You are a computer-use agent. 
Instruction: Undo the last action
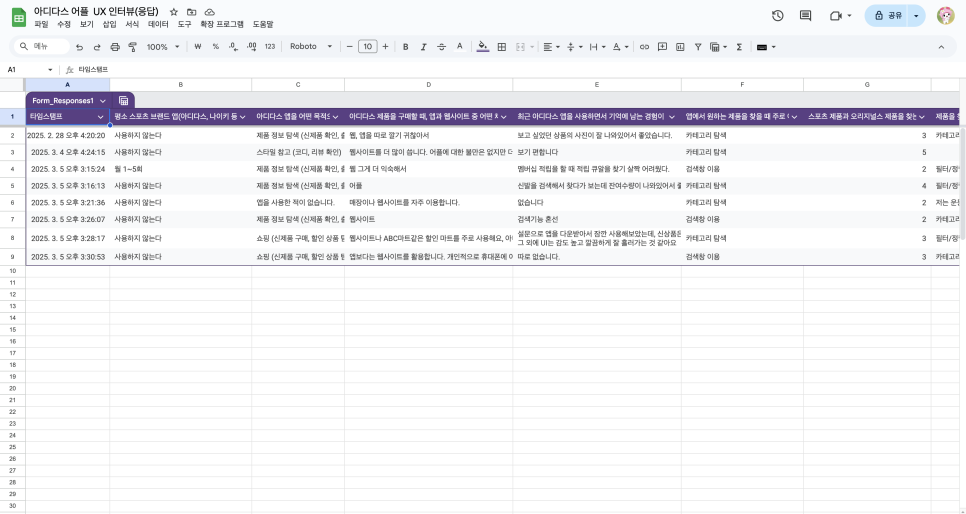coord(79,47)
